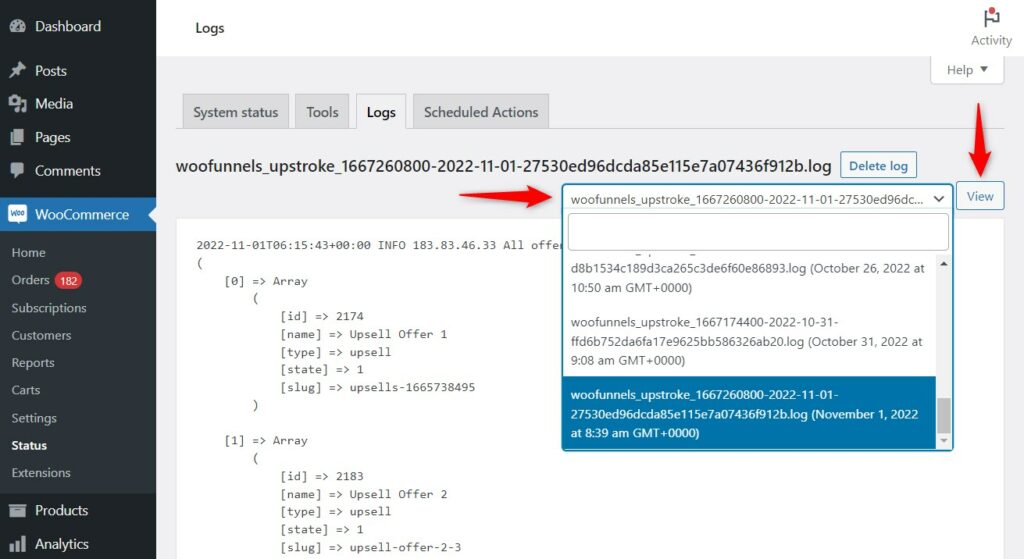
Task: Click the Comments bubble icon
Action: click(x=18, y=170)
